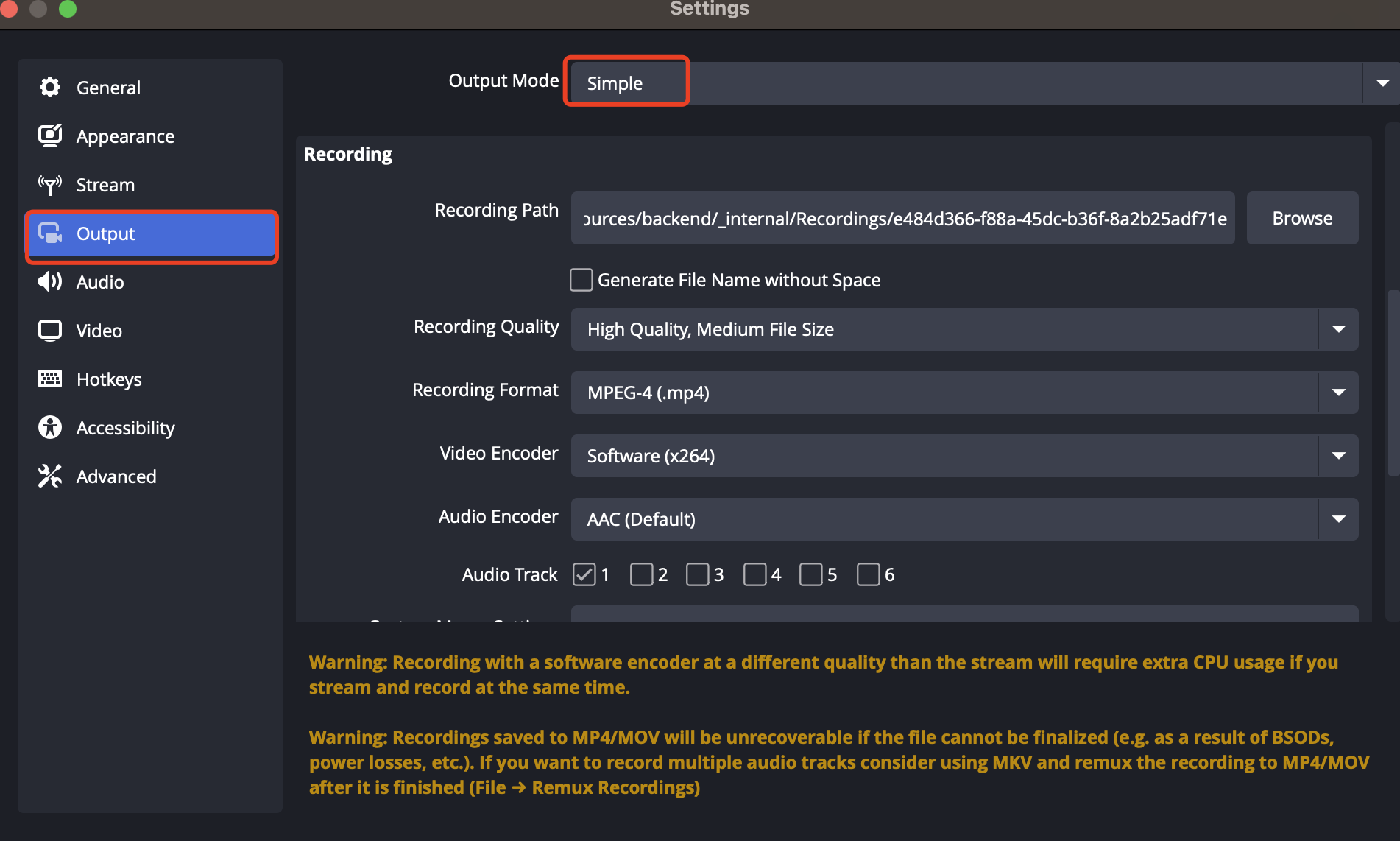Open the Recording Quality dropdown
This screenshot has height=841, width=1400.
(x=1337, y=329)
